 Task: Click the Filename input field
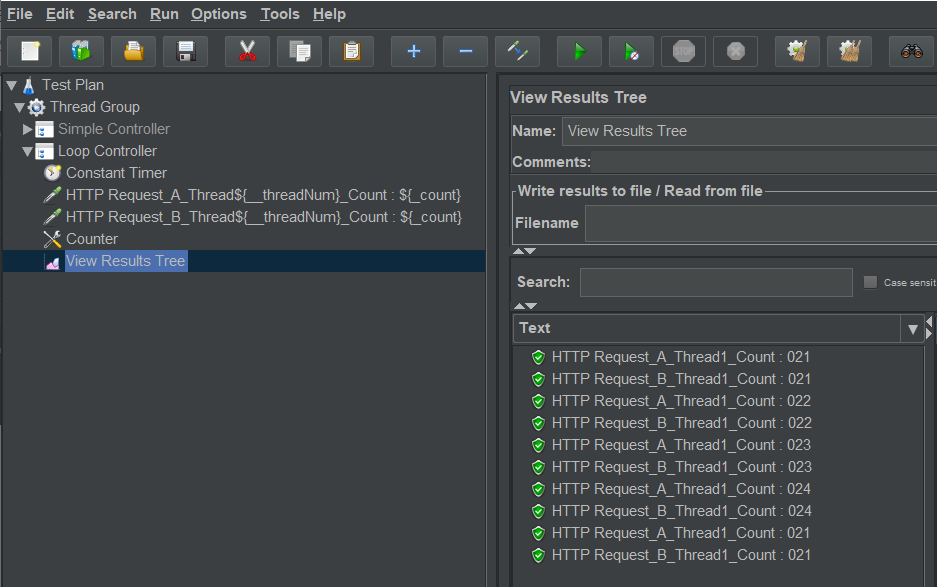coord(761,224)
